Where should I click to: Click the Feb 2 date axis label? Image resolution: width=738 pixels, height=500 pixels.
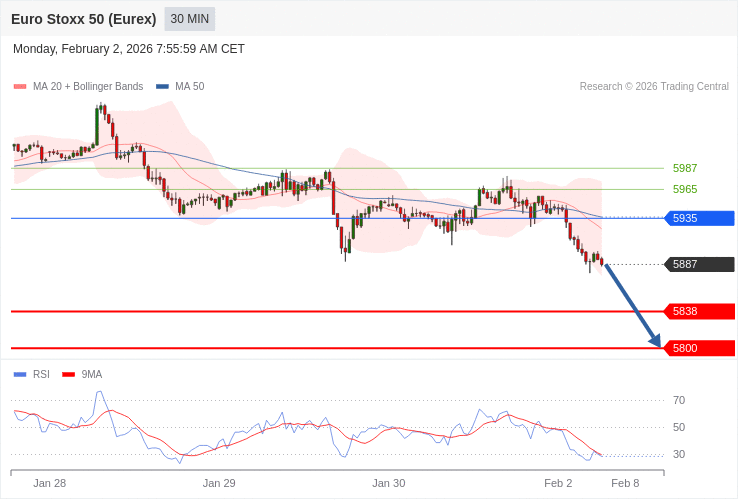pyautogui.click(x=558, y=483)
